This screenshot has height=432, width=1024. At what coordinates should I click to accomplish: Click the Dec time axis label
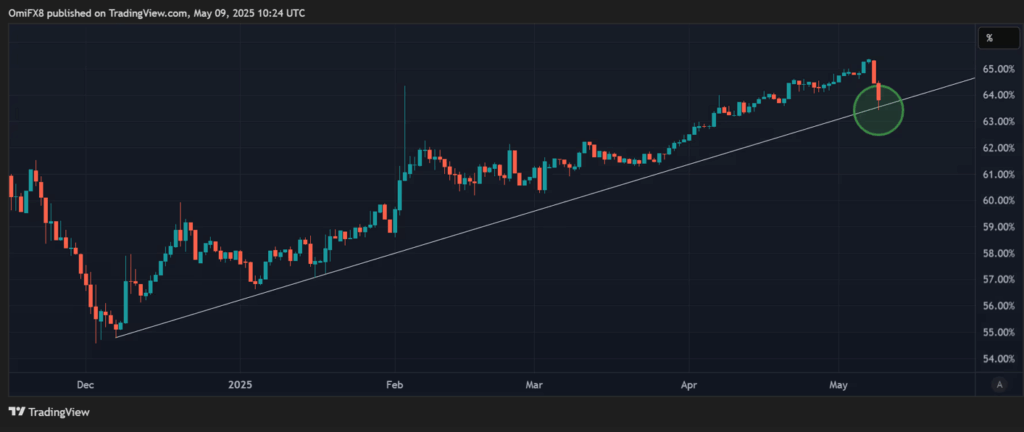pos(86,385)
